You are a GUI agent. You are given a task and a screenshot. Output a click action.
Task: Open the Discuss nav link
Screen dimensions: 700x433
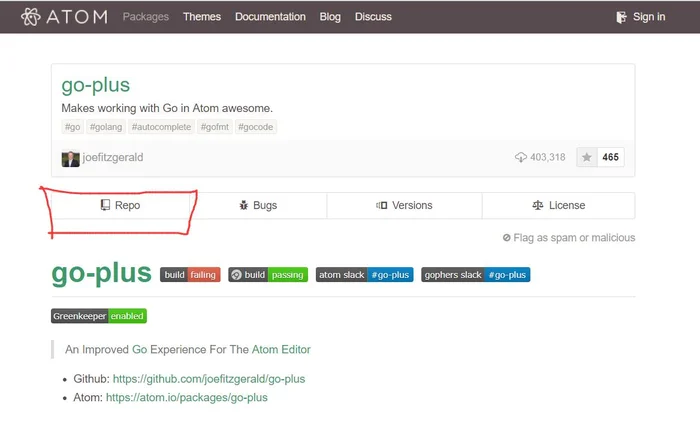click(x=373, y=17)
